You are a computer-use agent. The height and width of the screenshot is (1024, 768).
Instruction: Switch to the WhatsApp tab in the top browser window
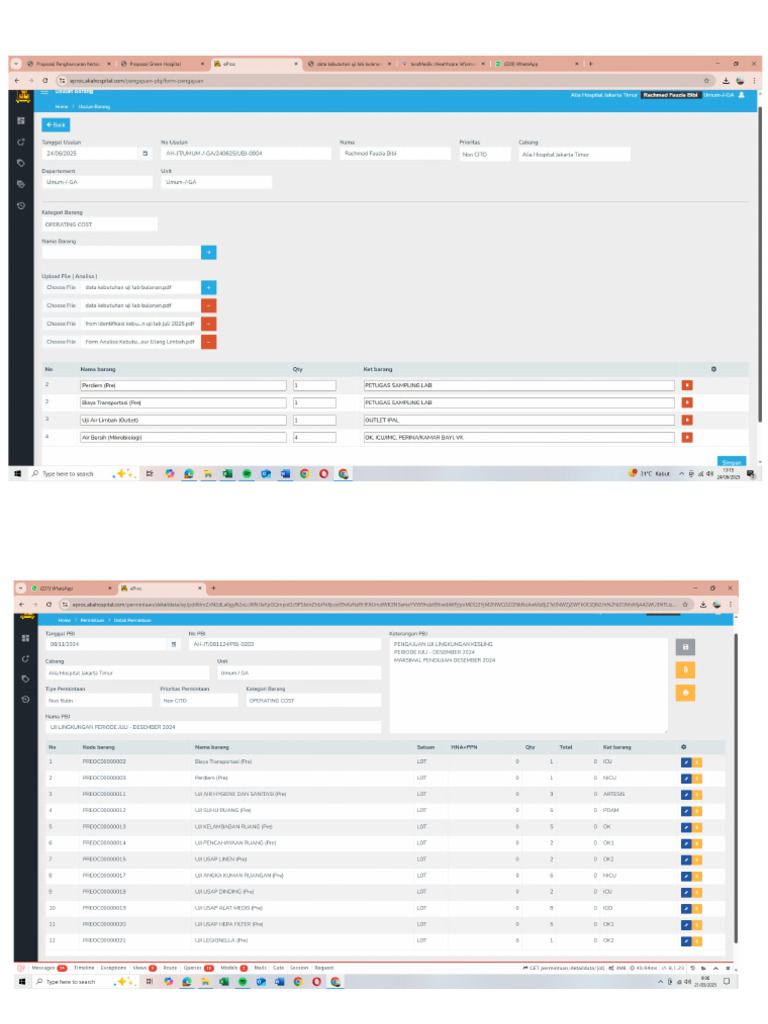tap(536, 64)
